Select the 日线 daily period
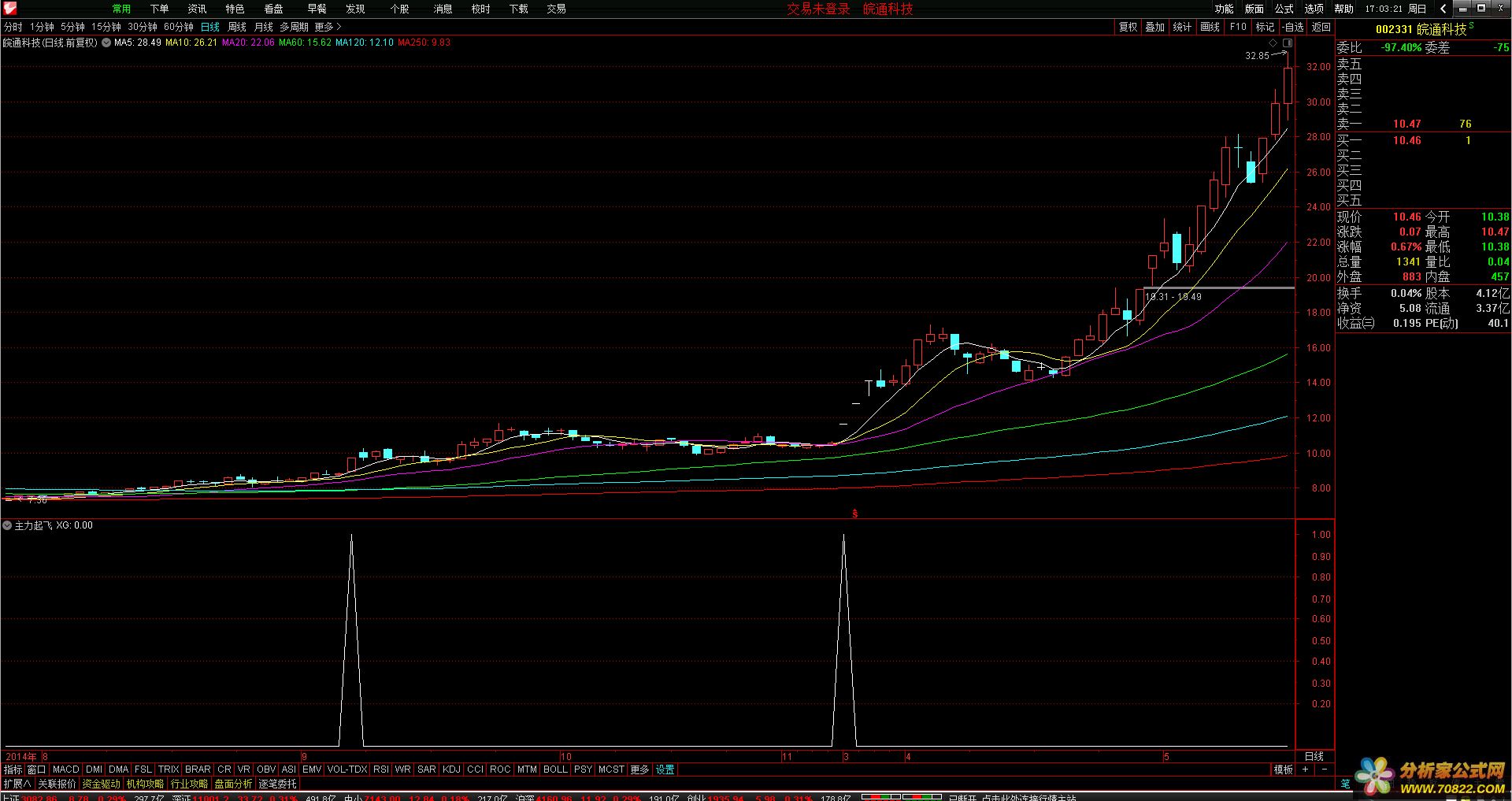This screenshot has height=801, width=1512. 210,27
